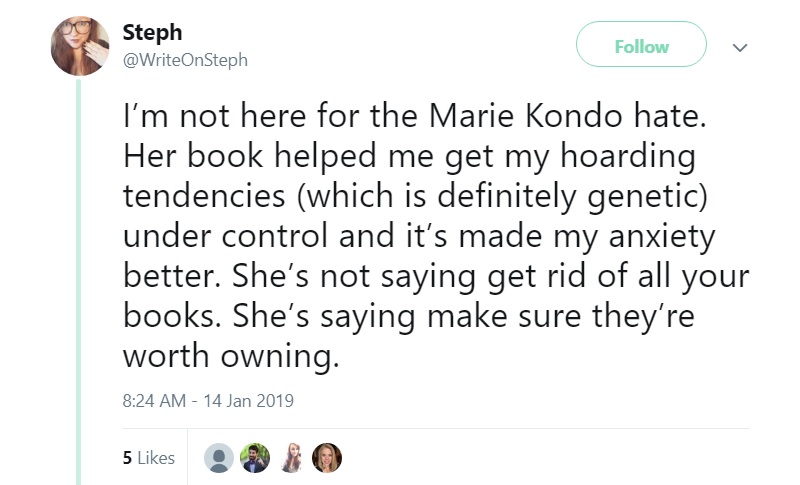Click the phrase "hoarding" in the tweet
Viewport: 800px width, 485px height.
pos(628,157)
